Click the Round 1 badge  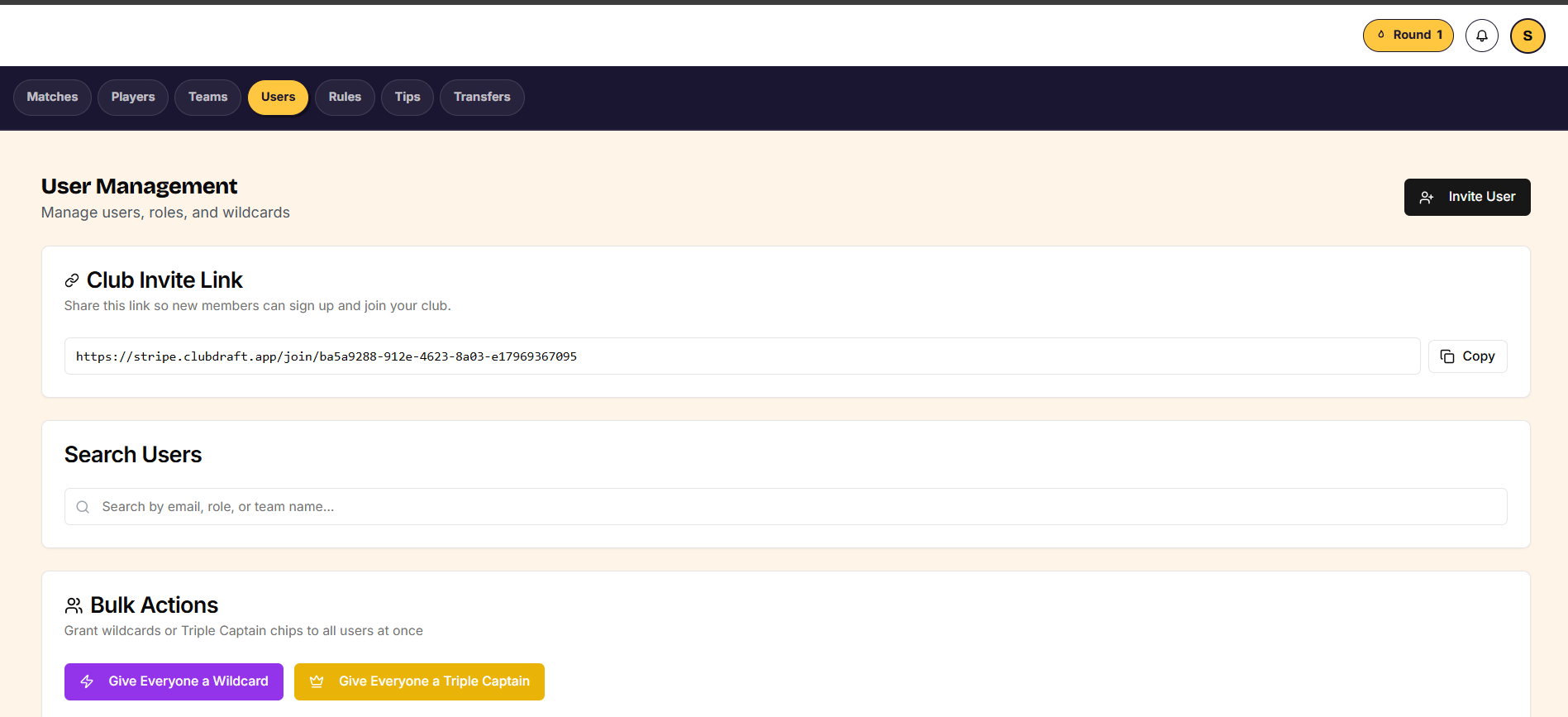click(x=1408, y=36)
